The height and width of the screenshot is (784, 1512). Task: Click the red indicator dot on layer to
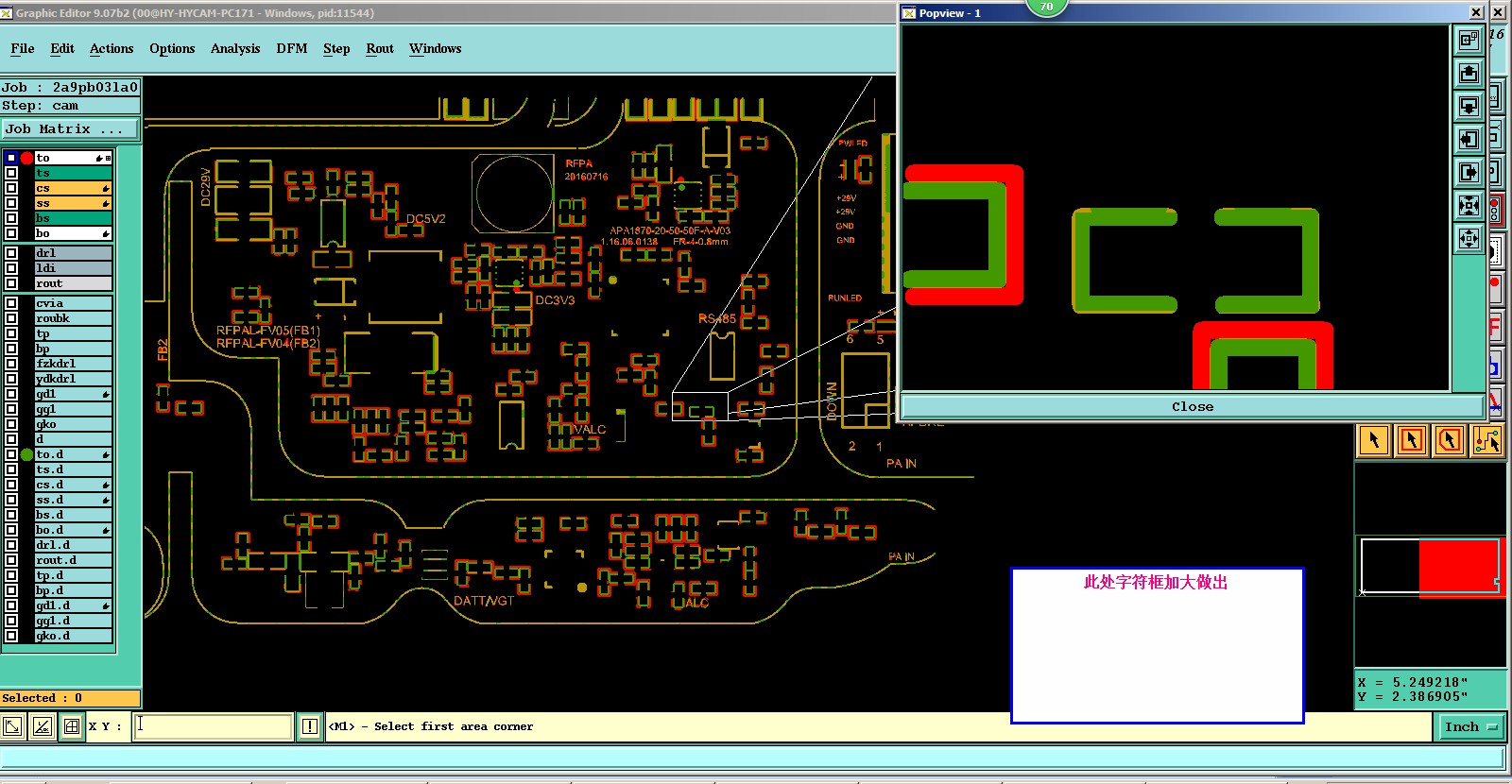(x=26, y=158)
